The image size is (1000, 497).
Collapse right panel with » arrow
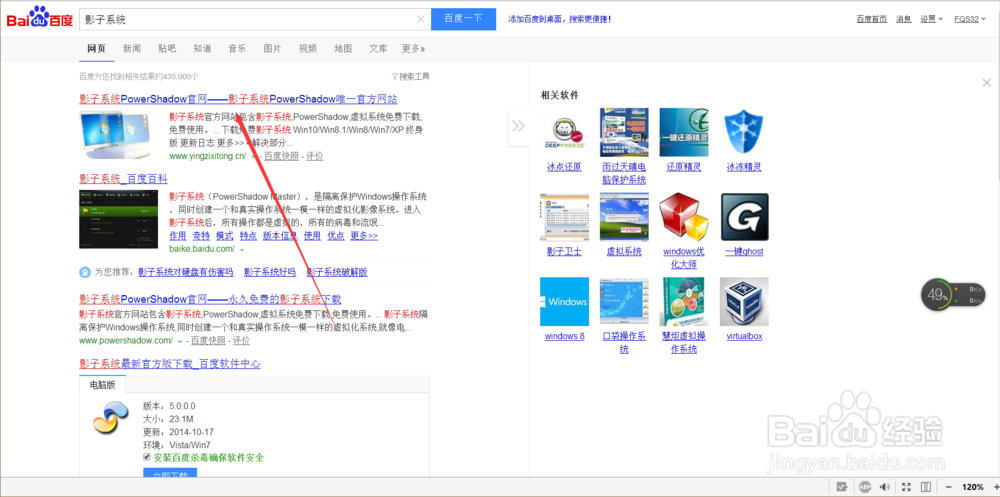518,126
